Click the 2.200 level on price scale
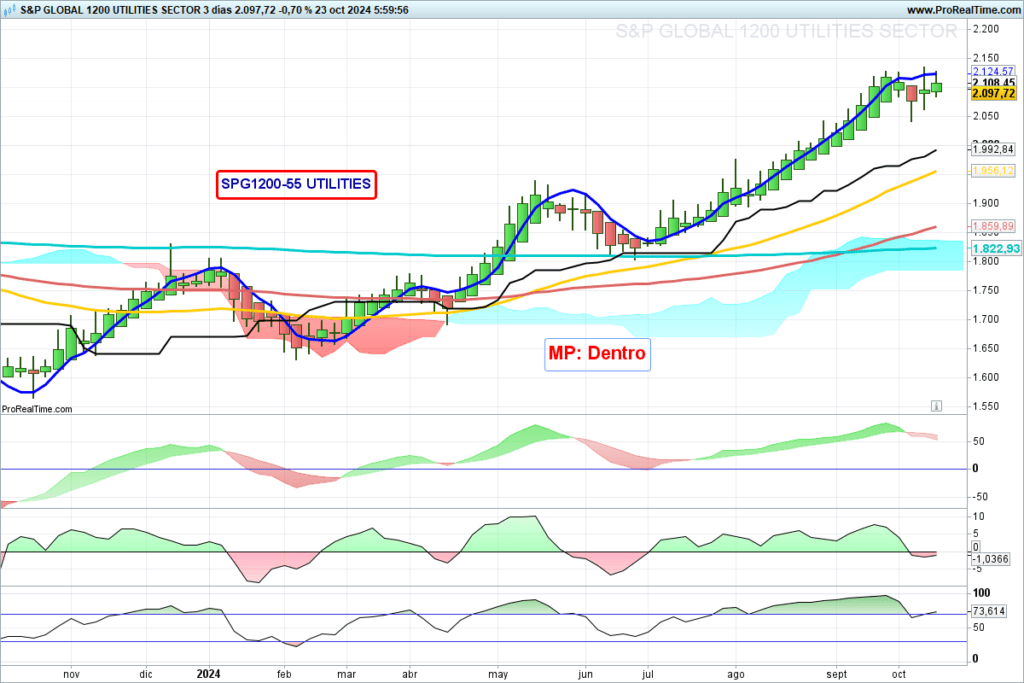 985,29
